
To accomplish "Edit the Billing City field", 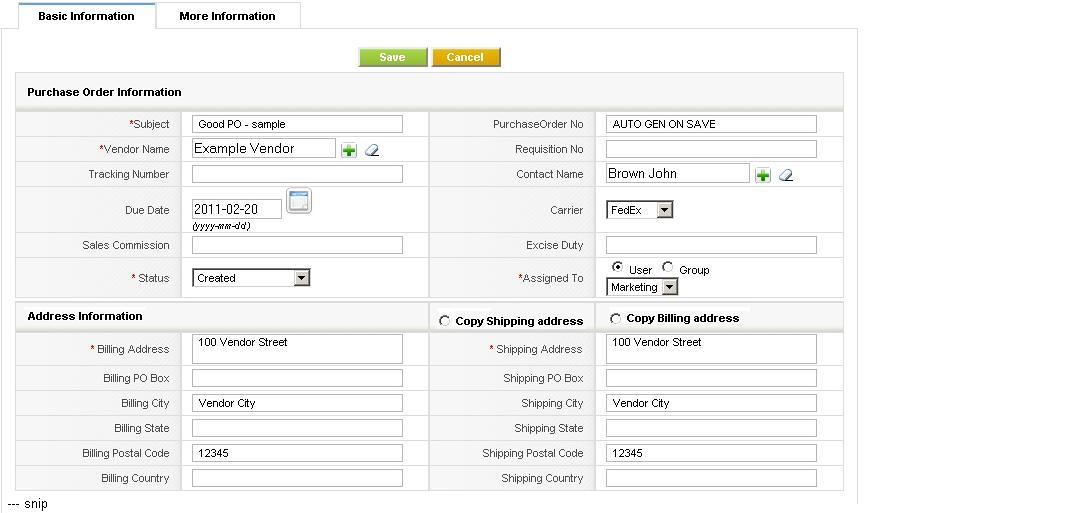I will pos(298,403).
